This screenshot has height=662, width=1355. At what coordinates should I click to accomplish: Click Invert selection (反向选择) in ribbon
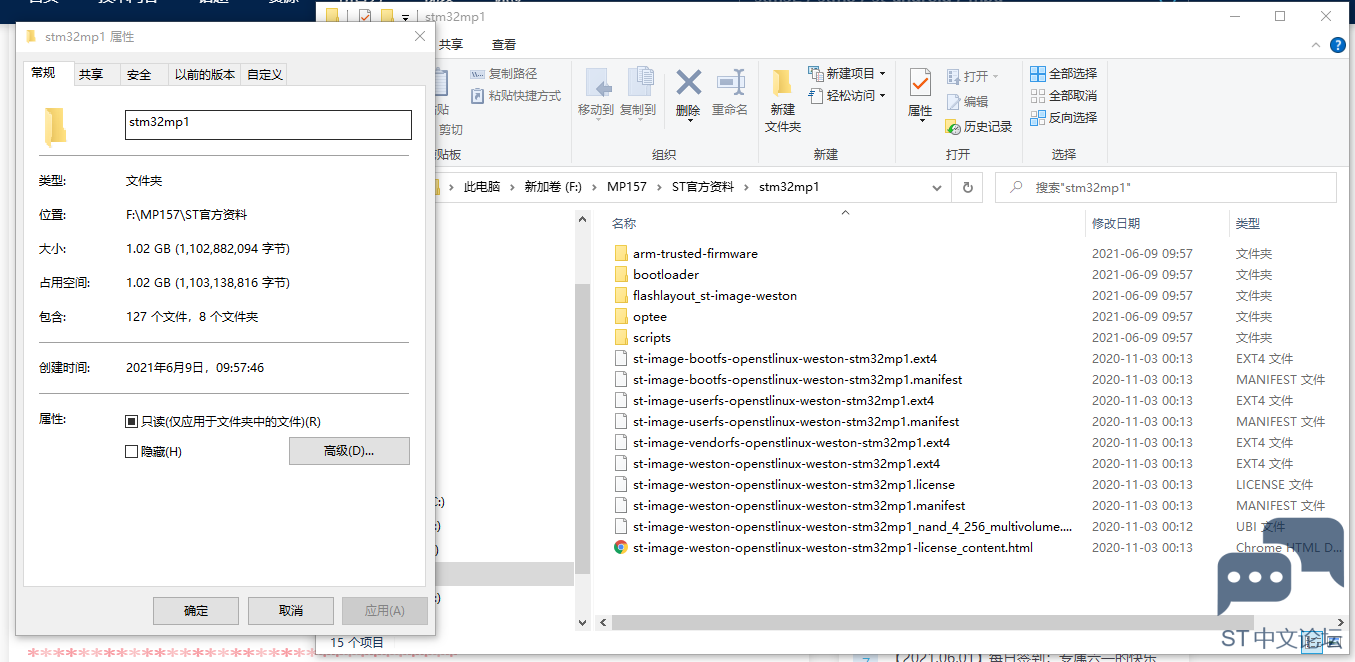(1064, 118)
